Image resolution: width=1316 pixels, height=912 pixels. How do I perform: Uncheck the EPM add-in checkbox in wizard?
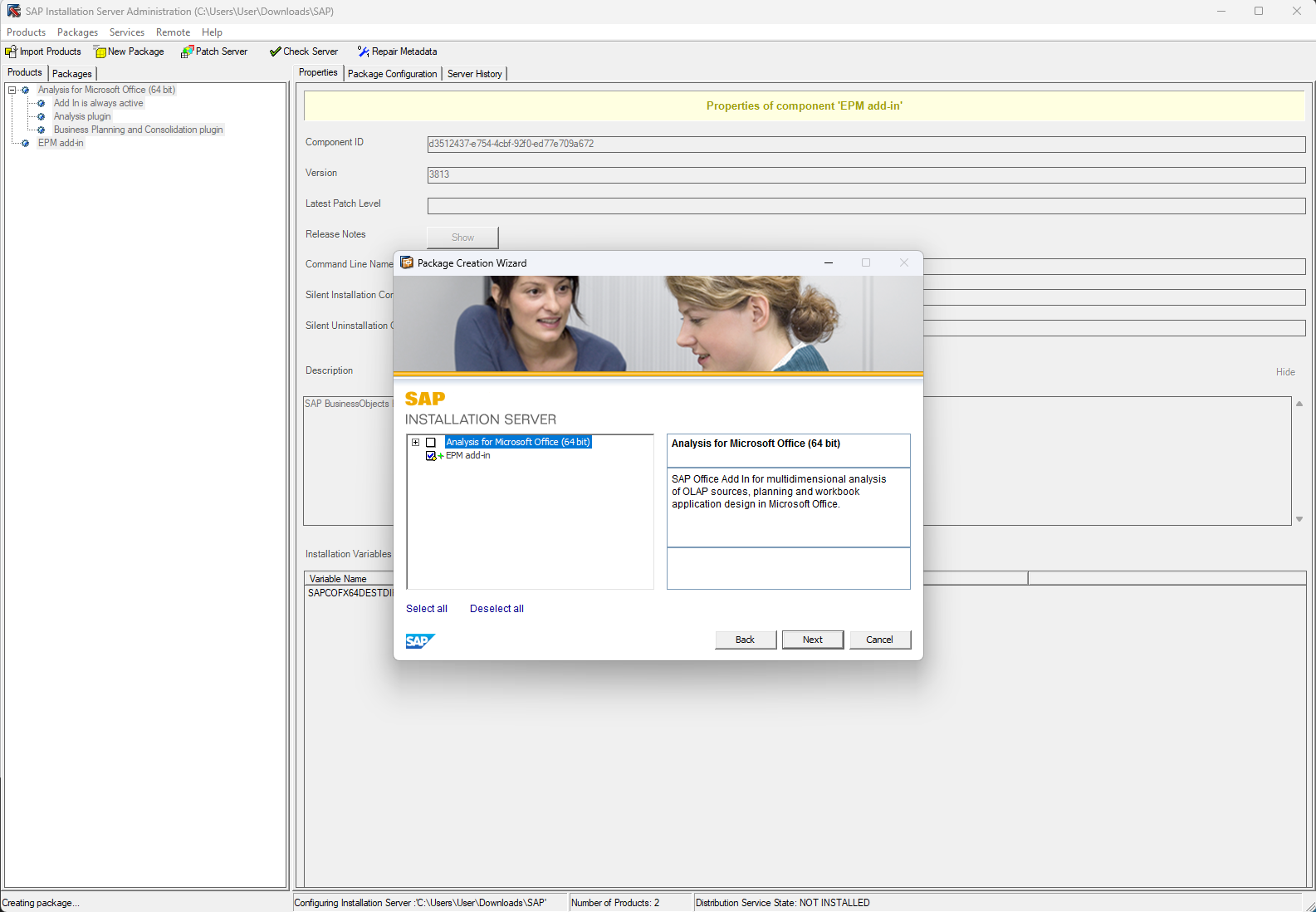(x=431, y=456)
